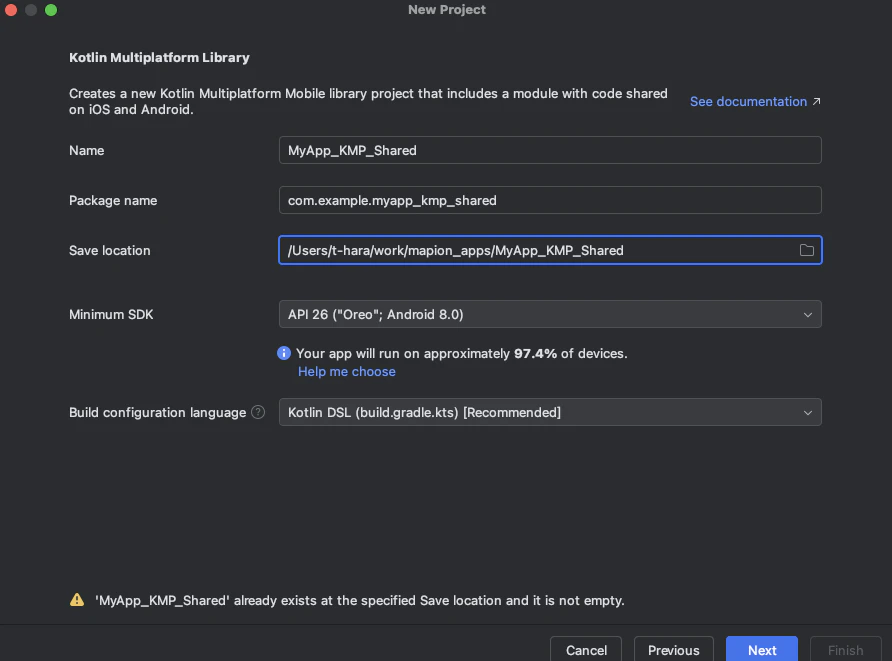892x661 pixels.
Task: Click the Build configuration language label
Action: [x=158, y=412]
